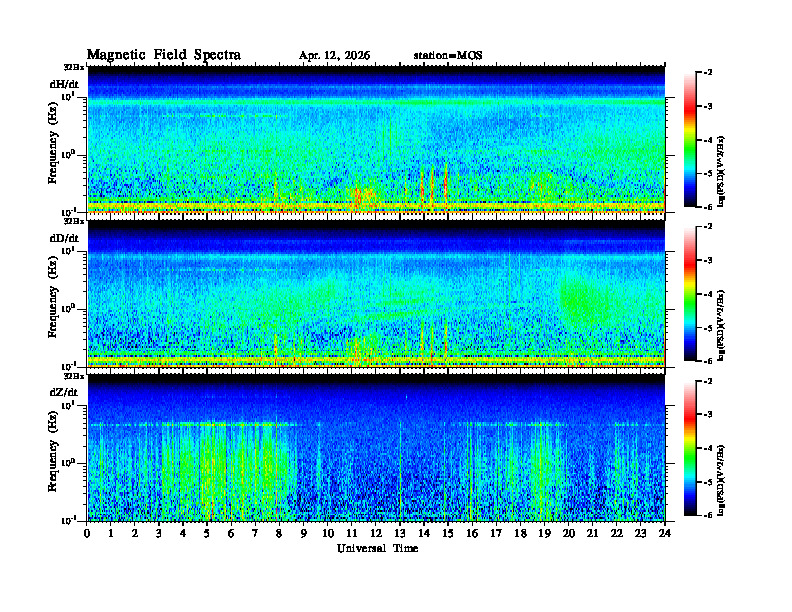The image size is (792, 612).
Task: Click hour tick label "24" on time axis
Action: [665, 533]
